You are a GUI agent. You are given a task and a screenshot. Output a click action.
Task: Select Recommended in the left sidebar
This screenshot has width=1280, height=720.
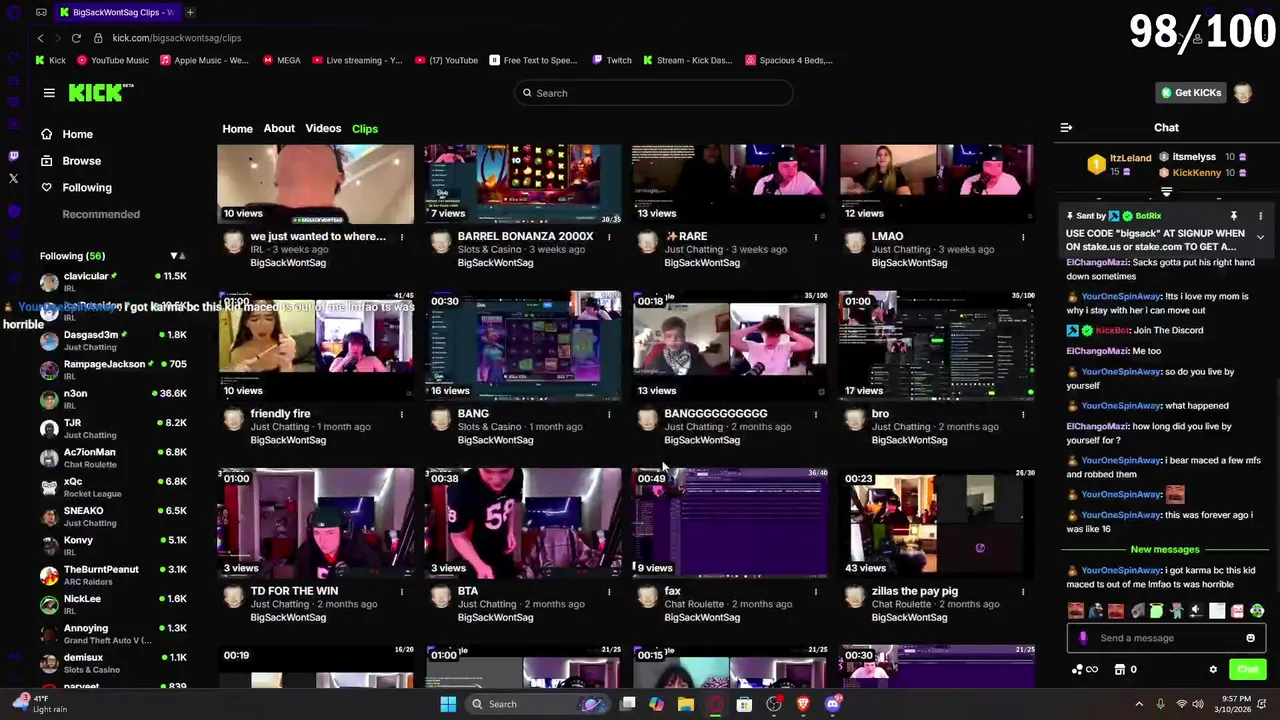click(101, 214)
